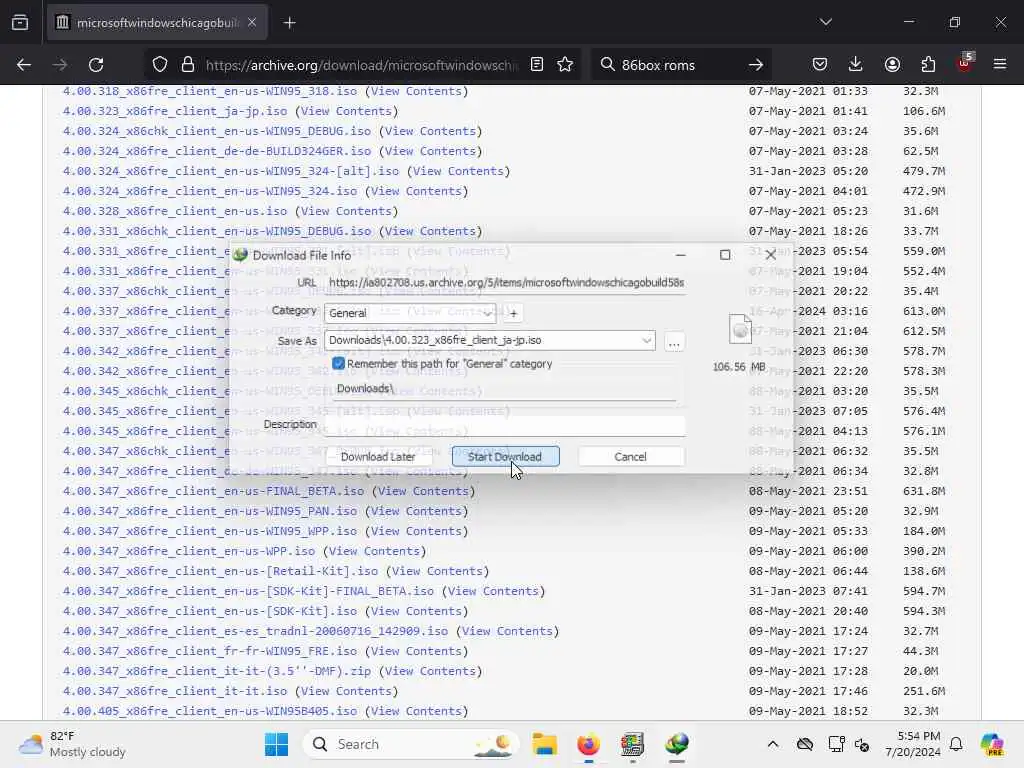Click the file type icon in dialog
This screenshot has height=768, width=1024.
[740, 329]
